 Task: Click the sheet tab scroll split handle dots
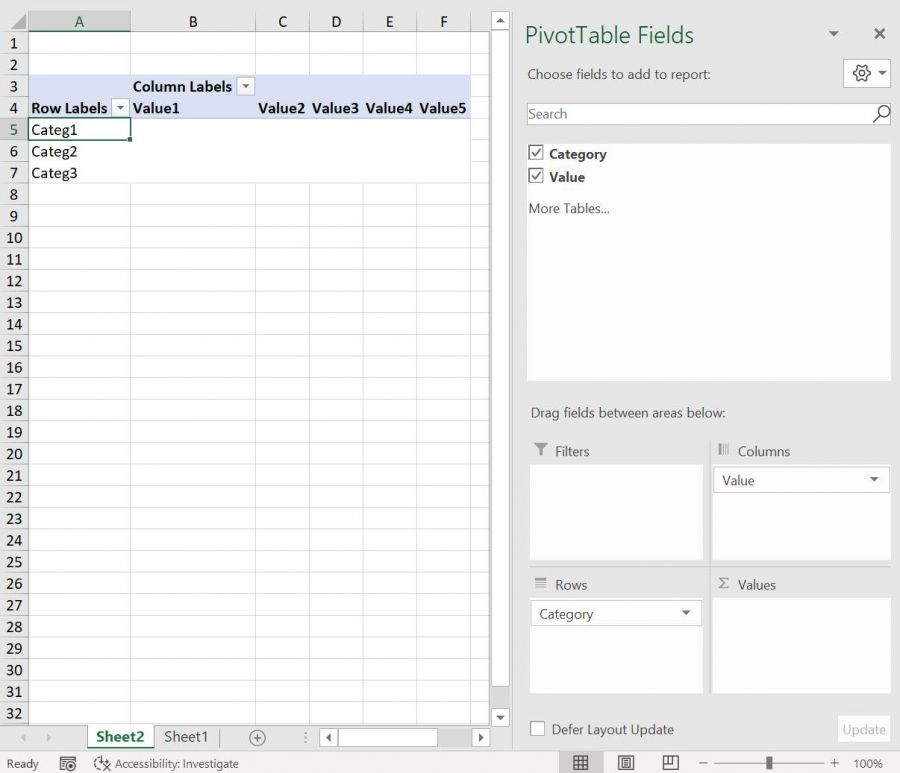[x=305, y=737]
